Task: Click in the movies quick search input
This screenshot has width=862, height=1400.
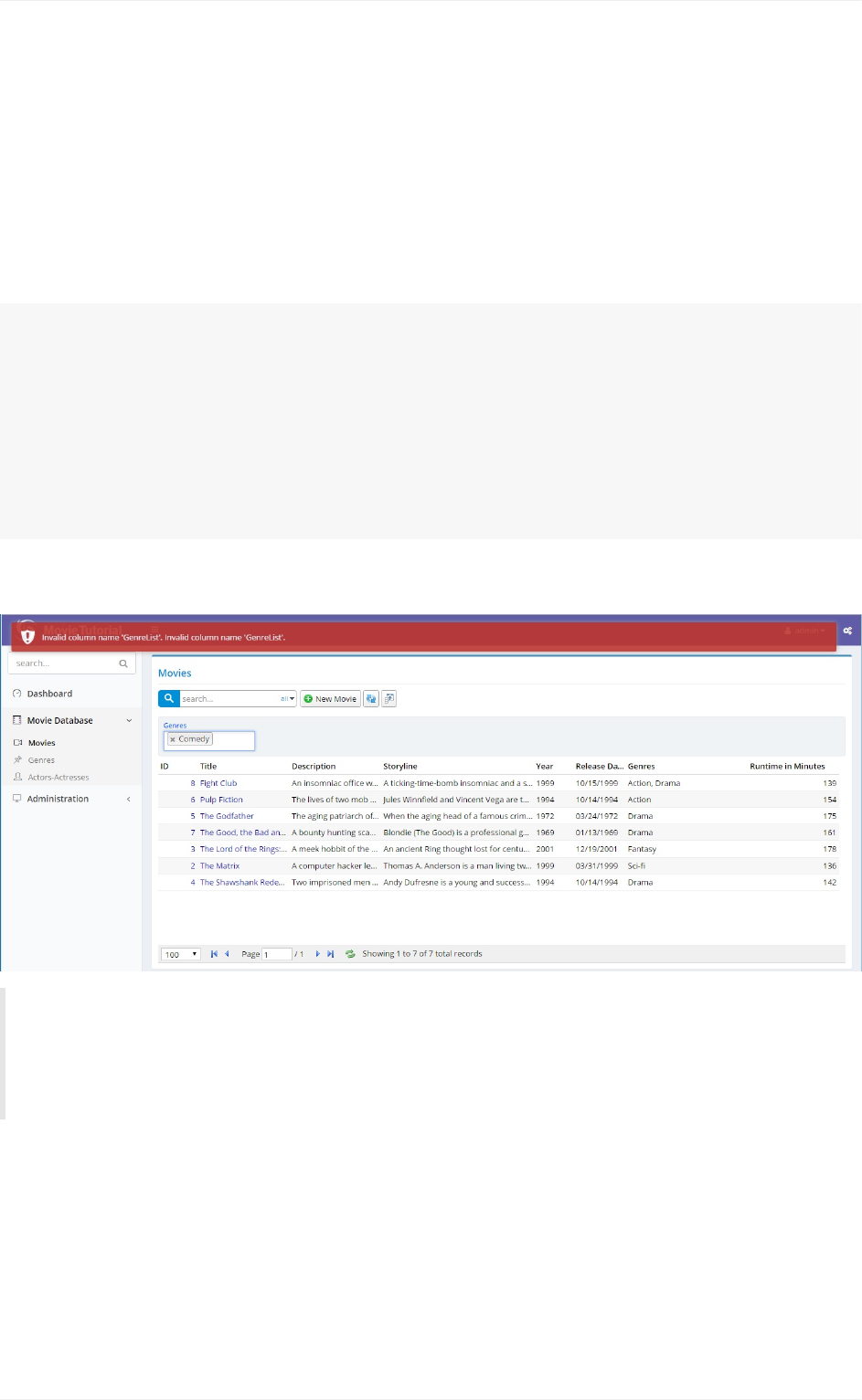Action: tap(229, 699)
